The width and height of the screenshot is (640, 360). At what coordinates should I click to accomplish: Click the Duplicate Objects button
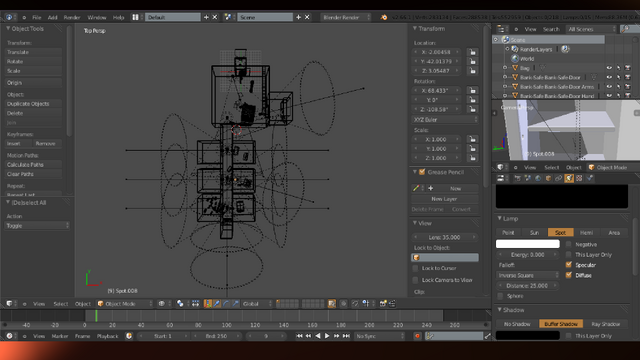pyautogui.click(x=33, y=104)
